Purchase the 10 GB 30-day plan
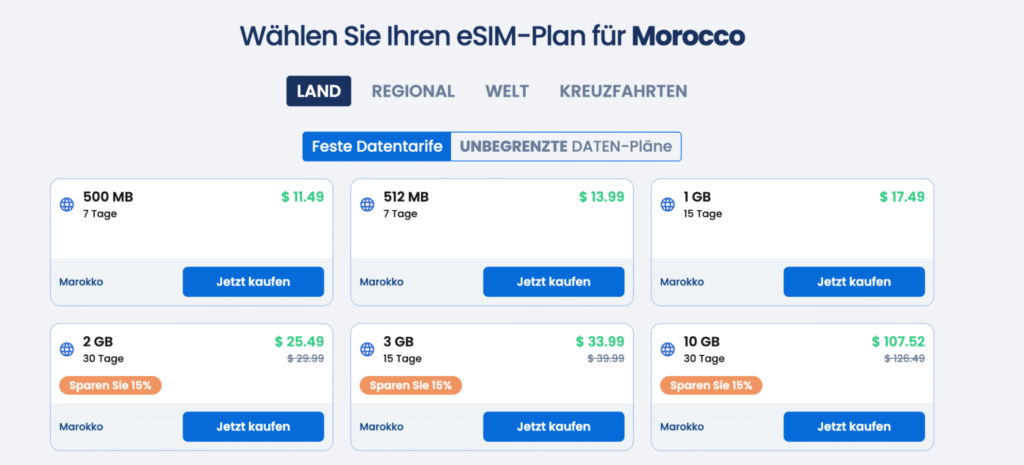1024x465 pixels. [x=853, y=427]
